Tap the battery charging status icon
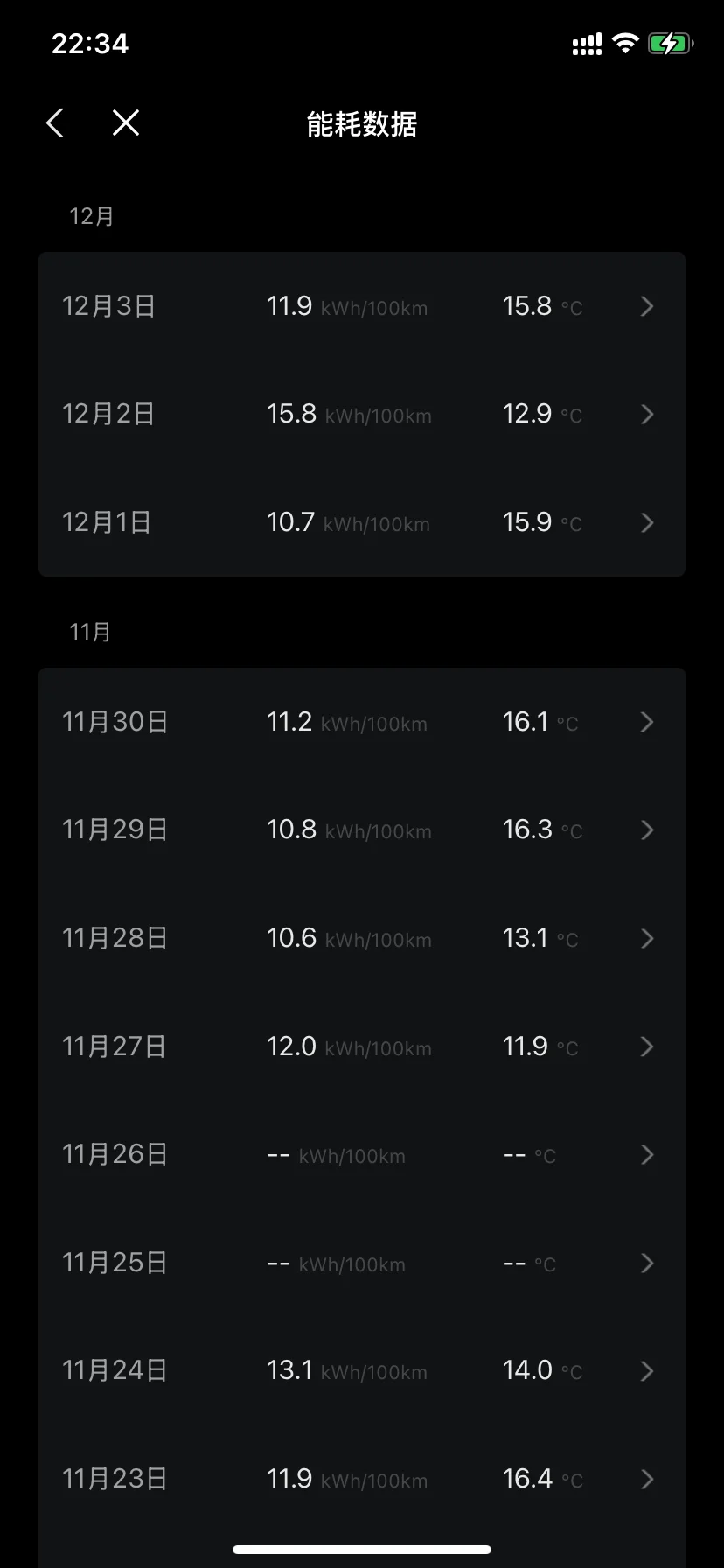This screenshot has width=724, height=1568. click(671, 44)
